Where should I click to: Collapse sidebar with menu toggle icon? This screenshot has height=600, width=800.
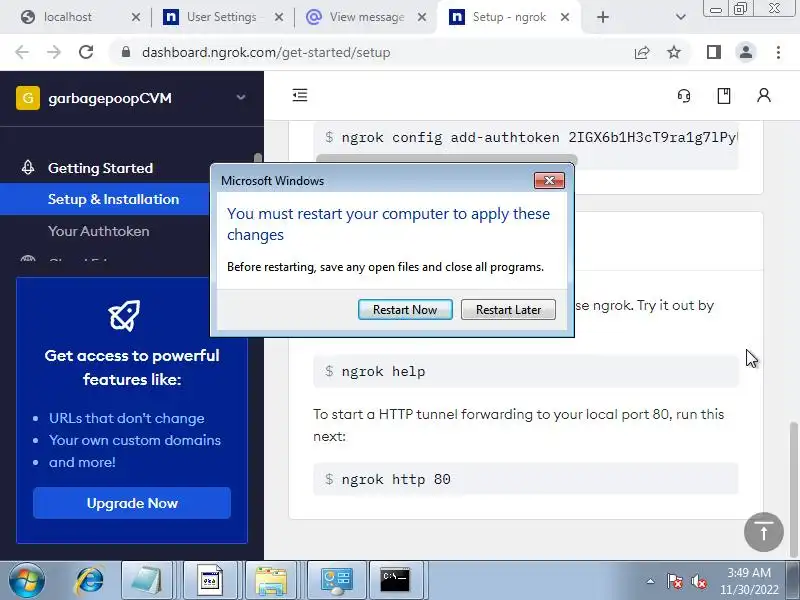pyautogui.click(x=300, y=95)
